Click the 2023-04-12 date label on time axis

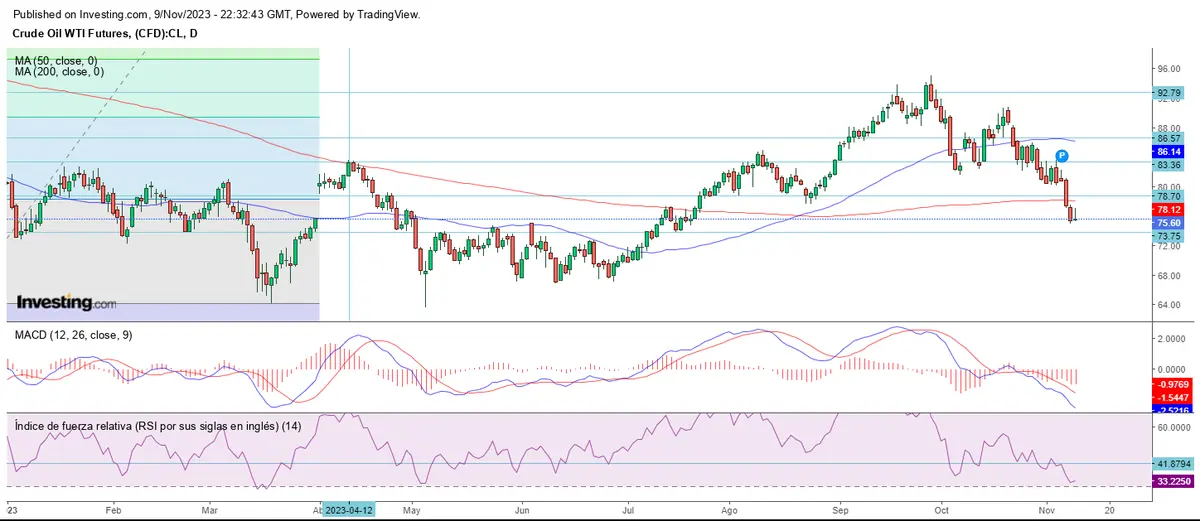[349, 508]
